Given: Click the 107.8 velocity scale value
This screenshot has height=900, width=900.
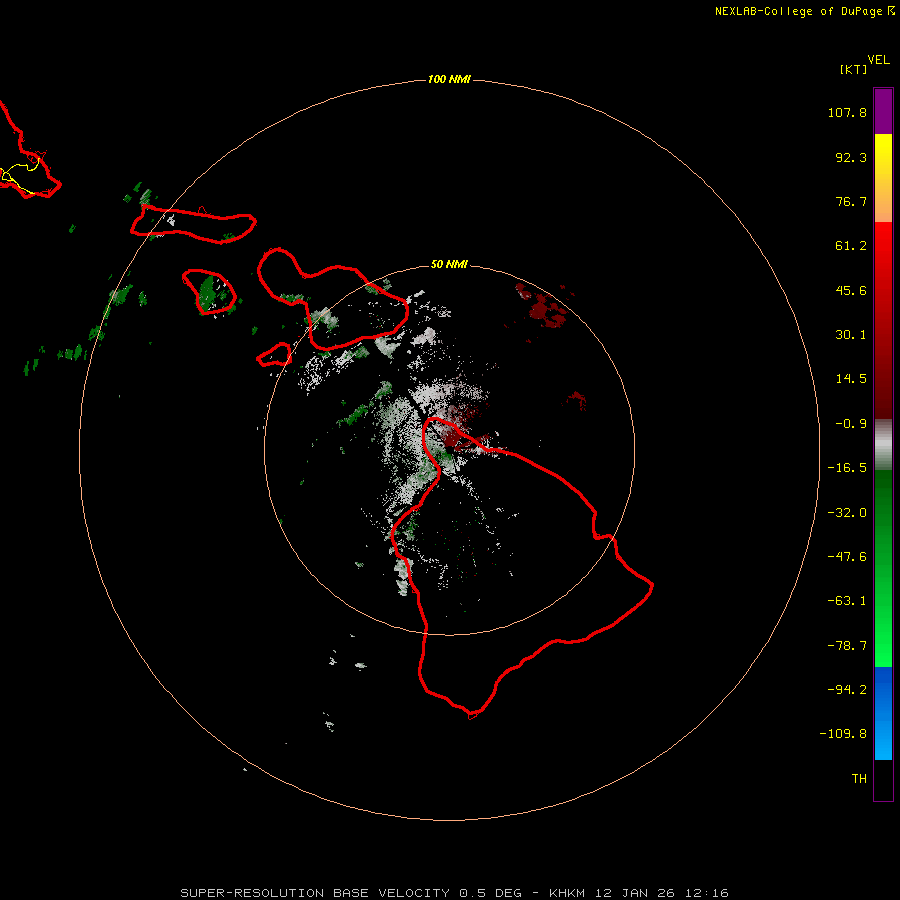Looking at the screenshot, I should pos(847,112).
